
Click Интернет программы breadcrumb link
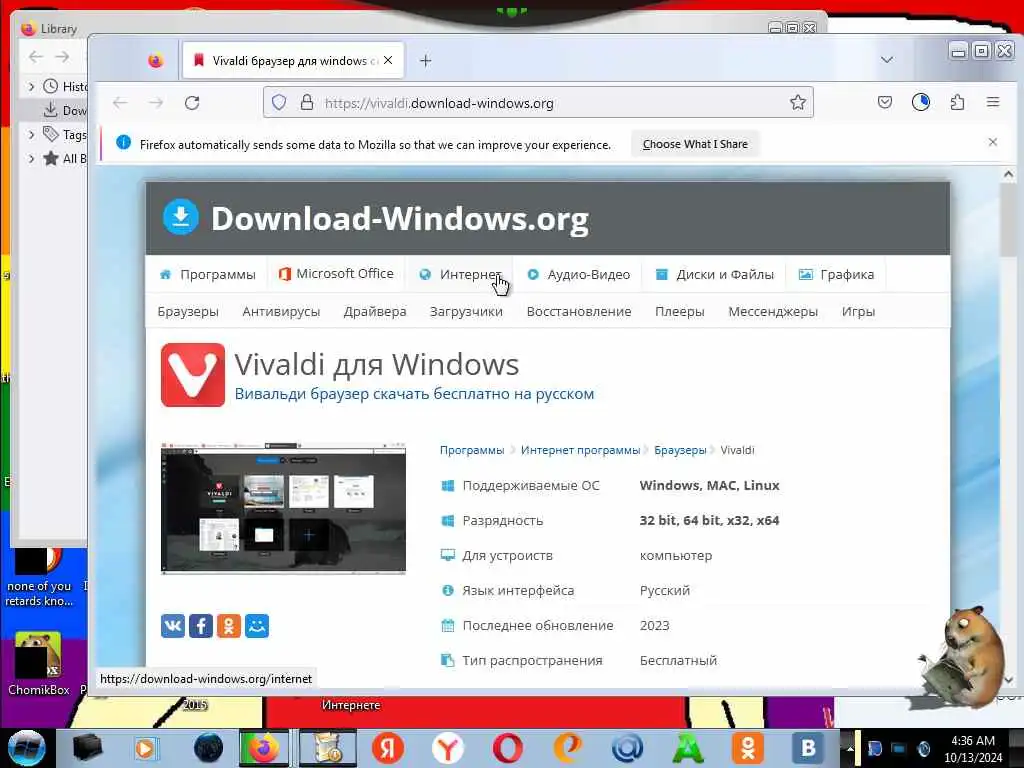pos(580,450)
